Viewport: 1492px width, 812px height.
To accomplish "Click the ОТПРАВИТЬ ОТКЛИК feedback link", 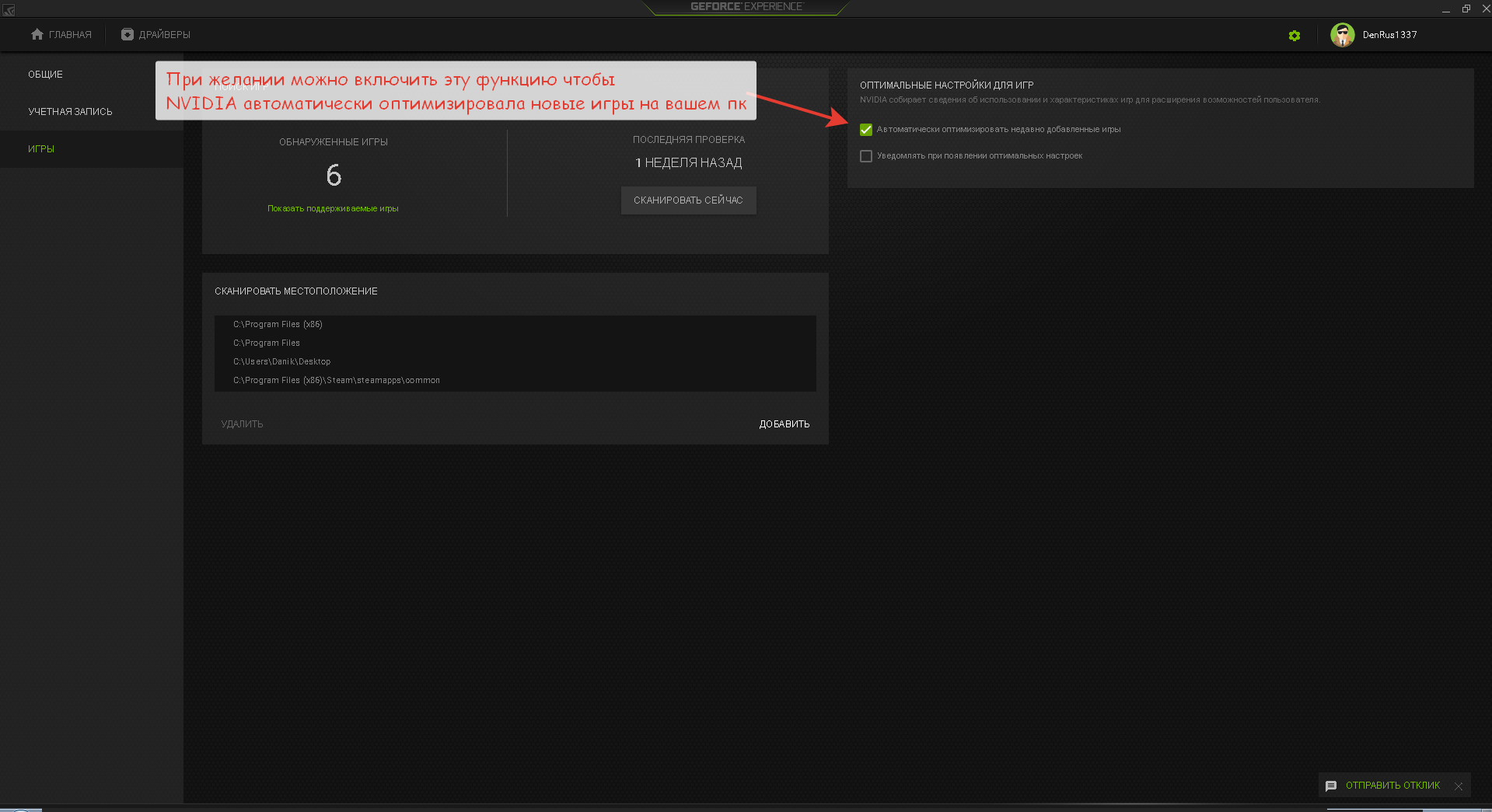I will pyautogui.click(x=1392, y=786).
